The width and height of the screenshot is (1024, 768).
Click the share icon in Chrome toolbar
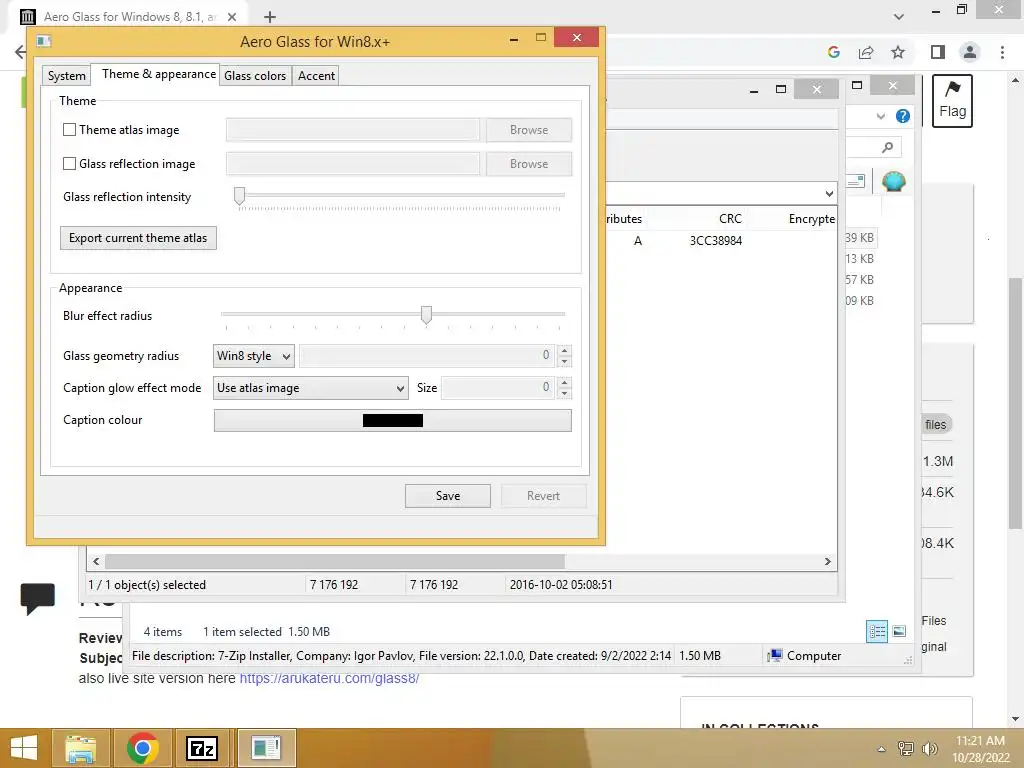(x=866, y=52)
